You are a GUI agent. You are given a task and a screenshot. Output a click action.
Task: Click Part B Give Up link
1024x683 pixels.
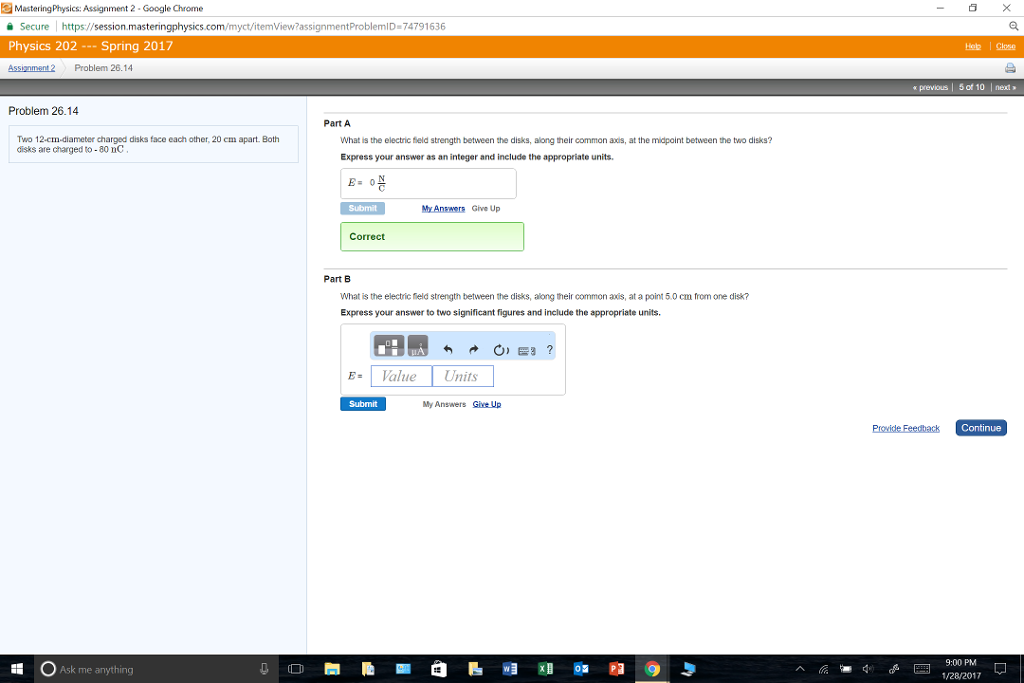[487, 405]
